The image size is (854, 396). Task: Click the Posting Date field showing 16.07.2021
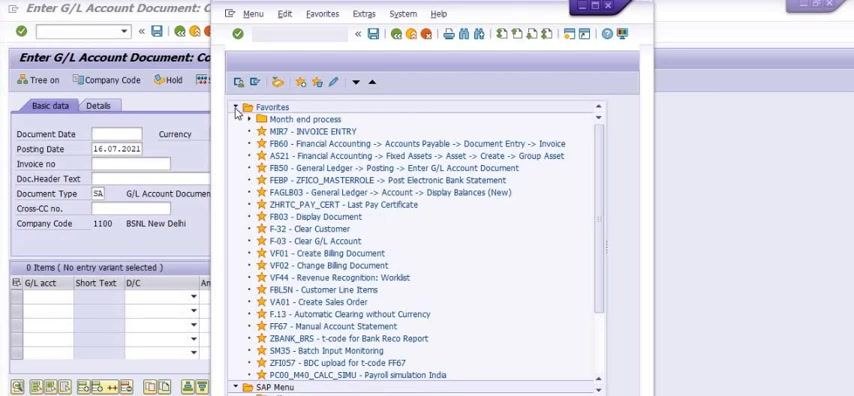coord(117,149)
